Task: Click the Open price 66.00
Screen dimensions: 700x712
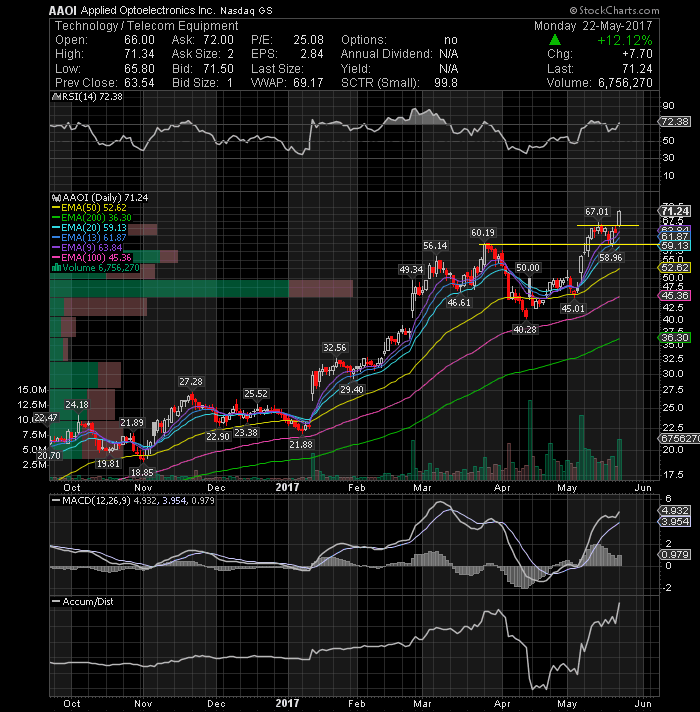Action: [139, 40]
